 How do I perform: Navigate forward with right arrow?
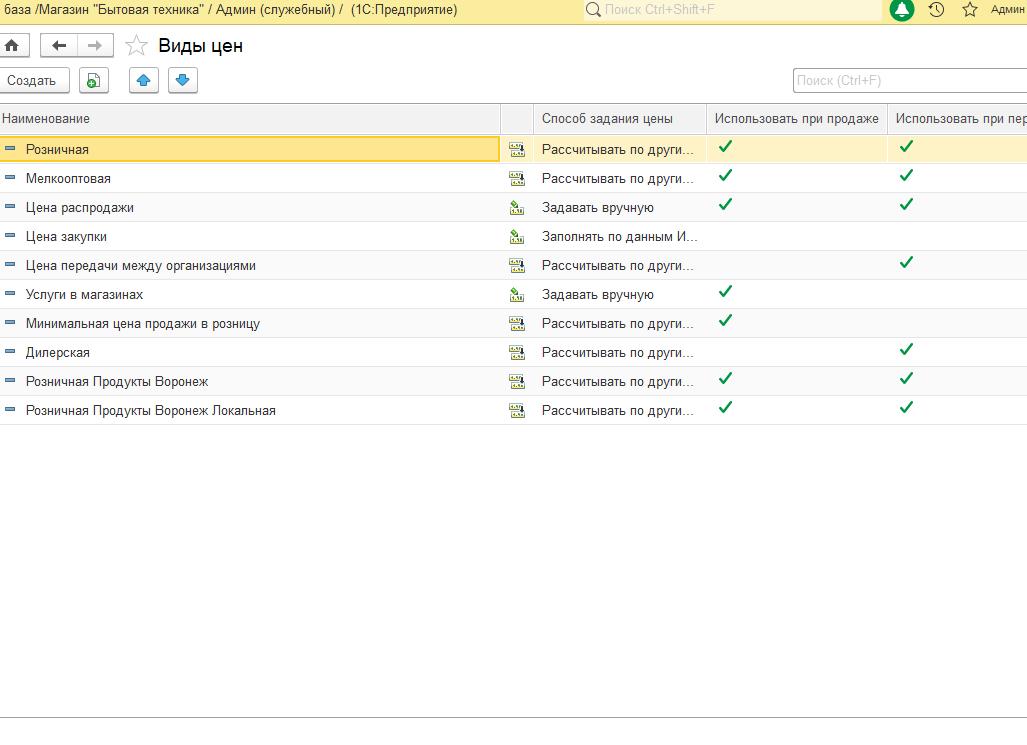coord(95,46)
